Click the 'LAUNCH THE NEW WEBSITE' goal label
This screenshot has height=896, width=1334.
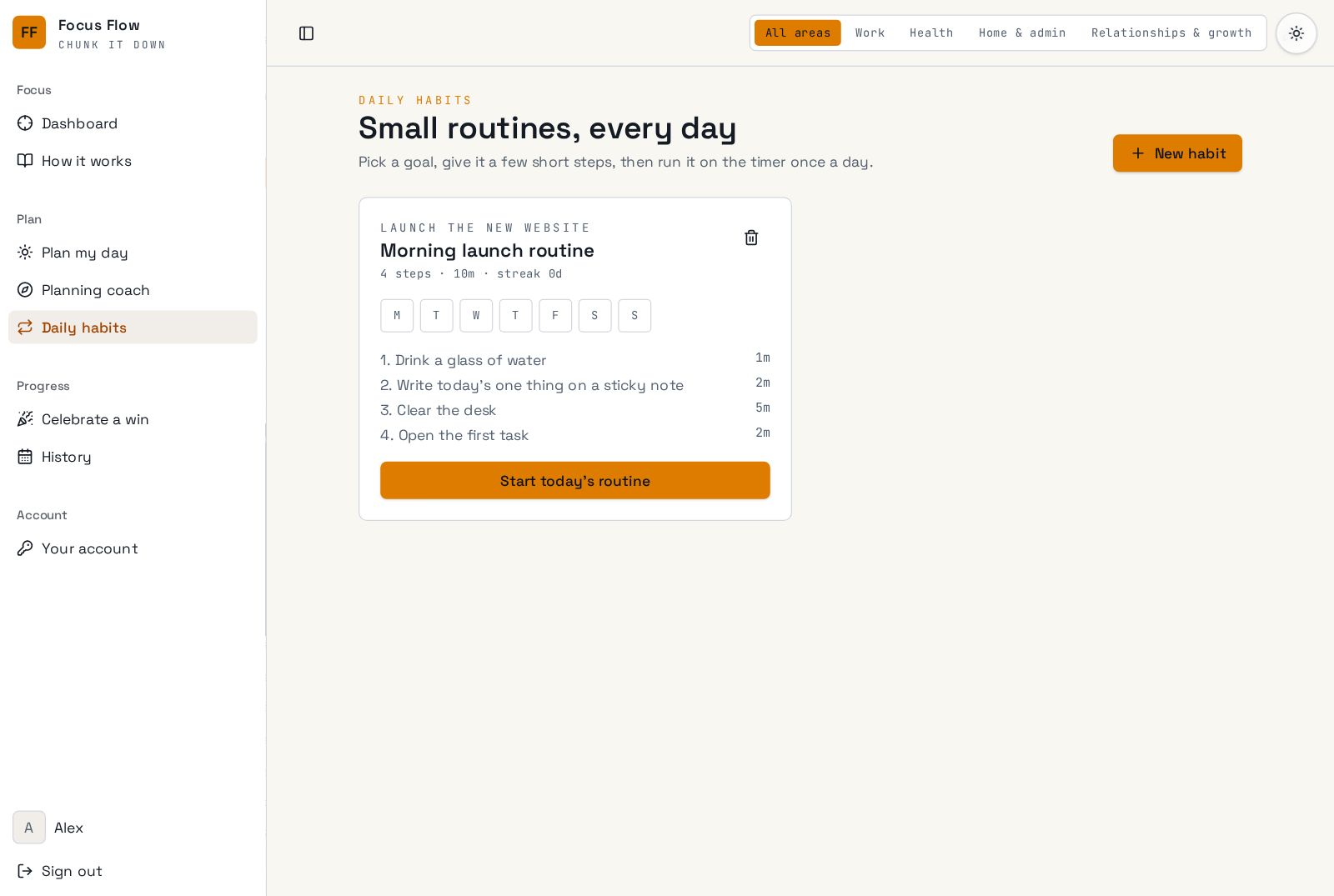coord(485,228)
